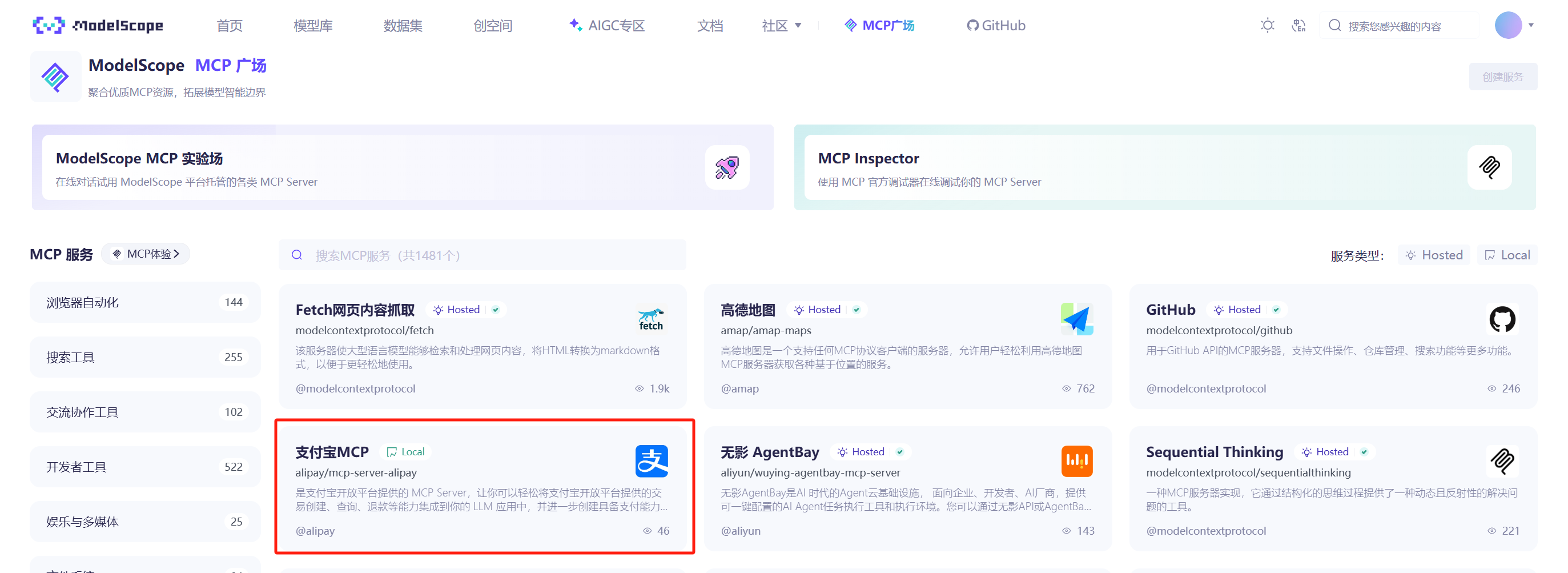1568x573 pixels.
Task: Select 浏览器自动化 category
Action: pyautogui.click(x=145, y=303)
